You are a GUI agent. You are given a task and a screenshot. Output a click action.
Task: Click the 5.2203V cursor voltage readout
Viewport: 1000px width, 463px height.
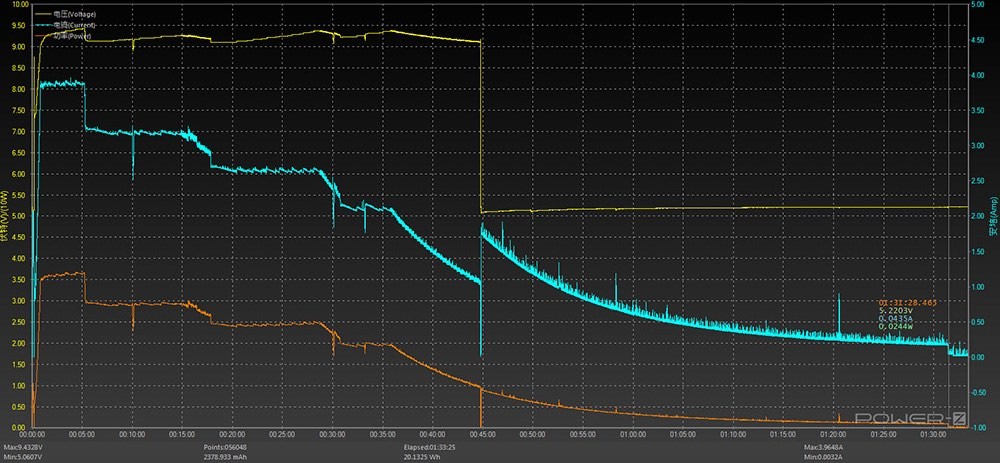895,310
